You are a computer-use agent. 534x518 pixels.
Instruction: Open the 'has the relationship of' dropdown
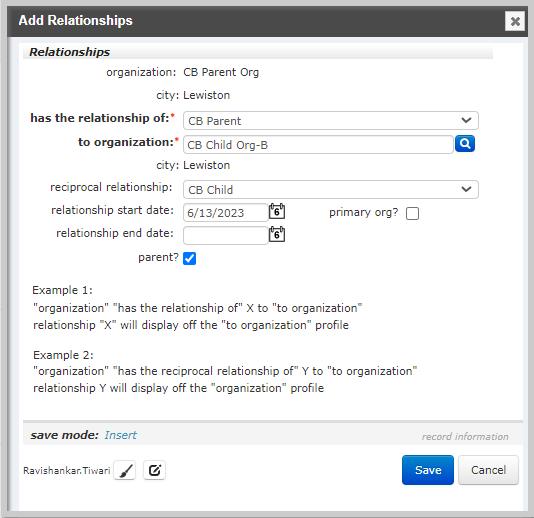pos(331,121)
